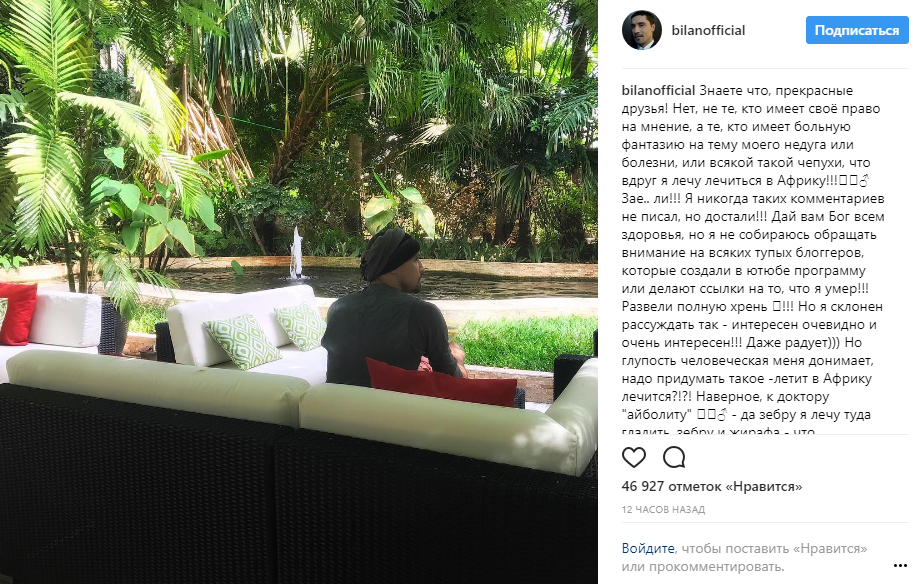Click the caption text block
This screenshot has height=584, width=914.
click(x=753, y=260)
